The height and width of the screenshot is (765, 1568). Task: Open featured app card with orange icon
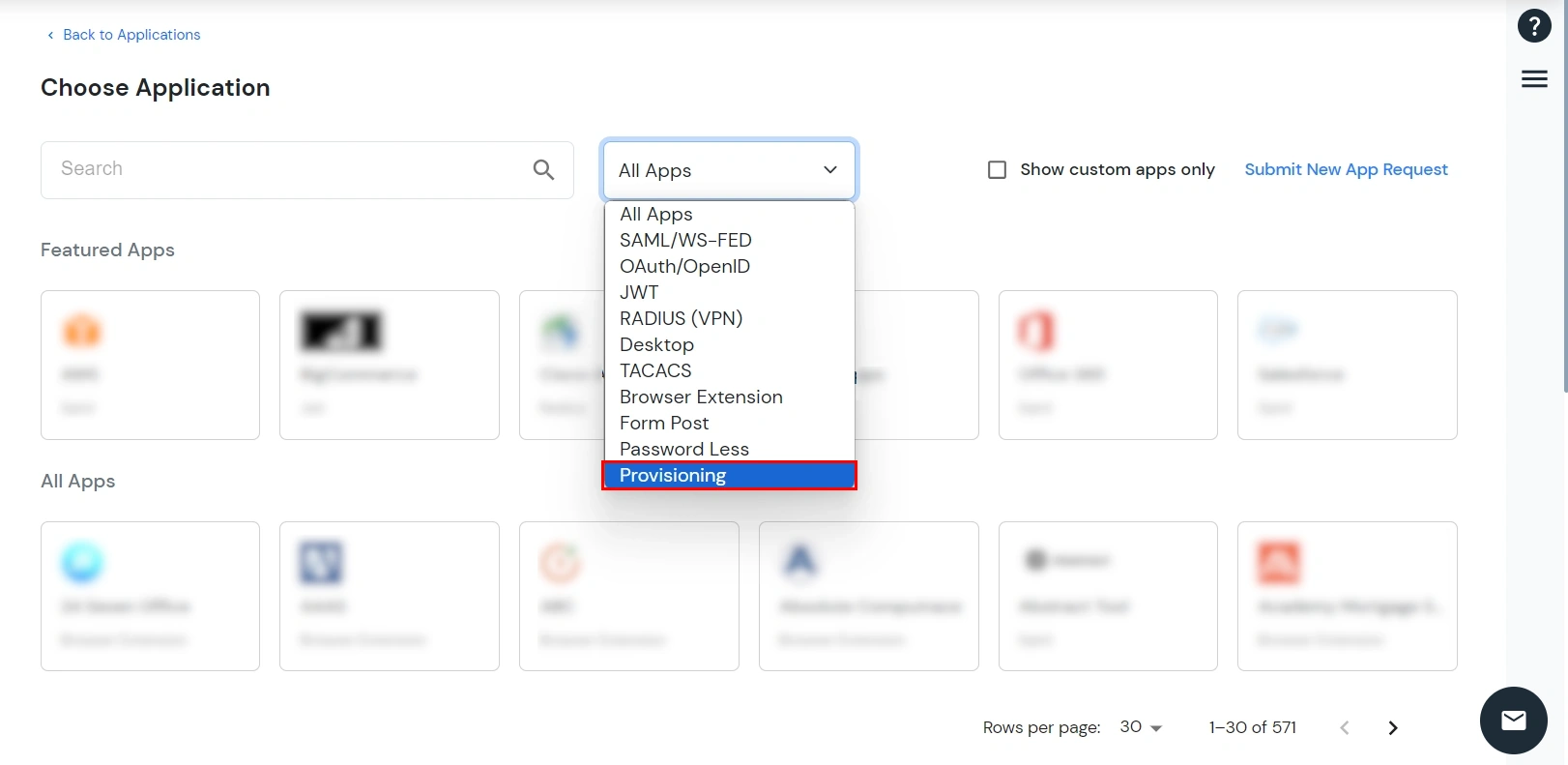150,365
